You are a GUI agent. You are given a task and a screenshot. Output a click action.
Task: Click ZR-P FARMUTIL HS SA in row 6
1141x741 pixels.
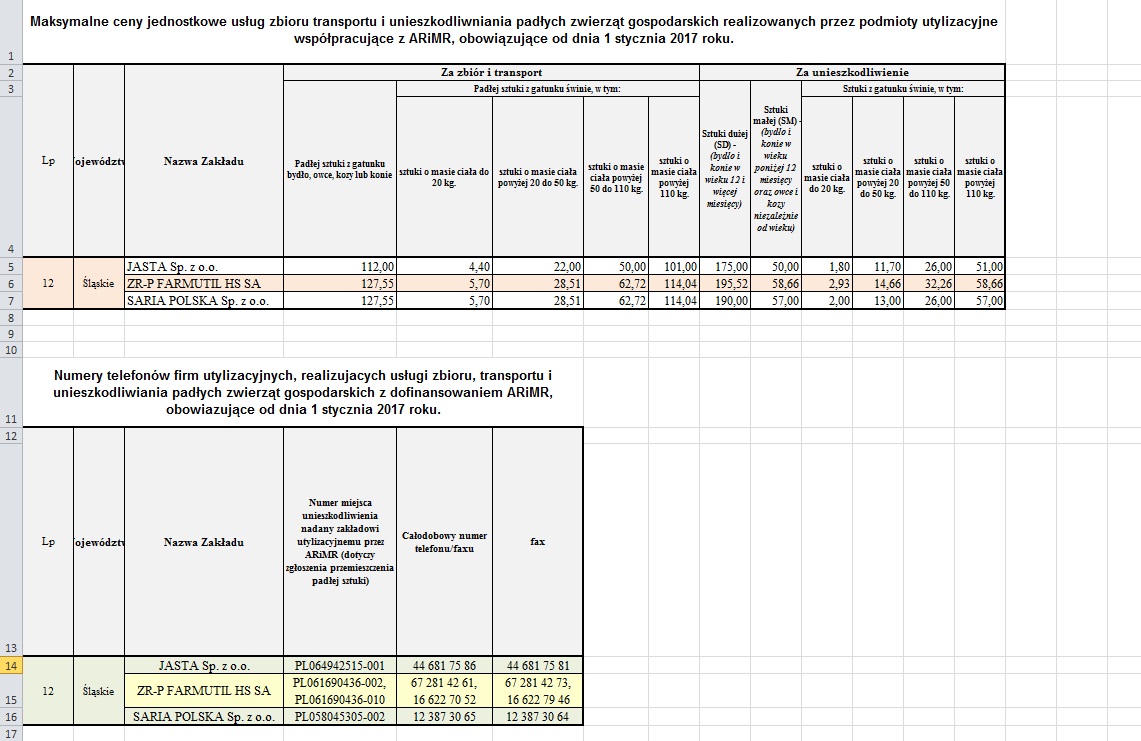[x=204, y=283]
